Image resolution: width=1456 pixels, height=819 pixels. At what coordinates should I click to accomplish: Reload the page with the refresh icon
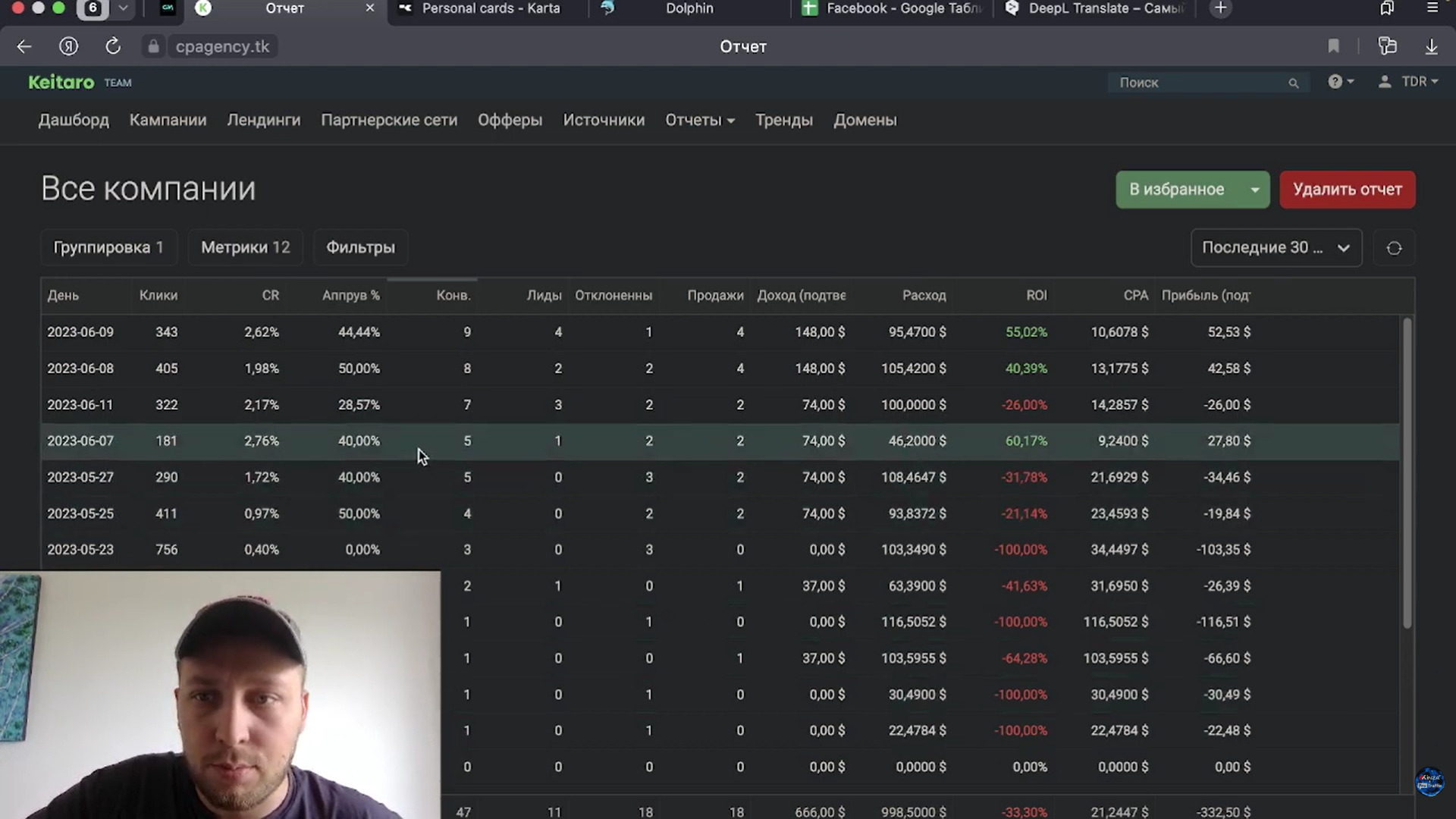(x=113, y=47)
